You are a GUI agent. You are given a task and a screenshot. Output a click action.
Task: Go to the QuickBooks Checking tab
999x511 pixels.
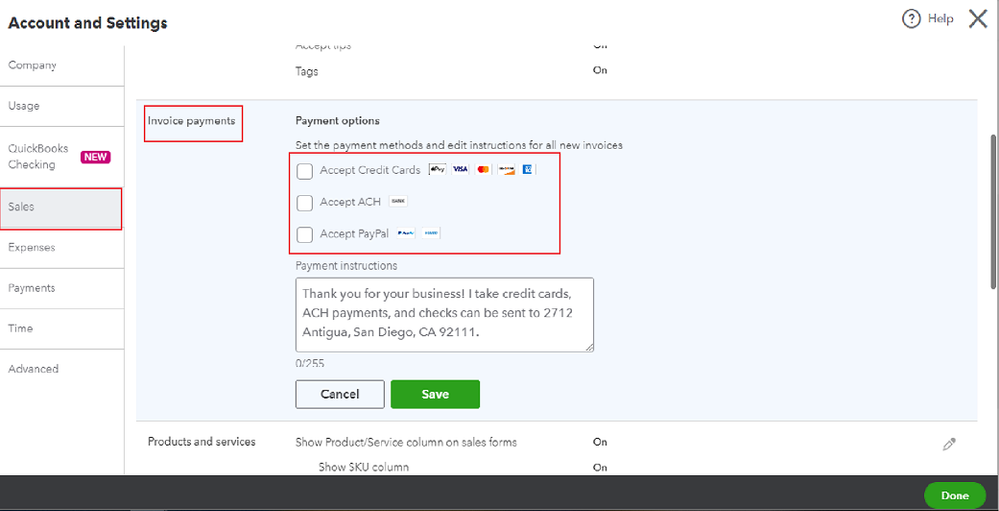click(39, 157)
